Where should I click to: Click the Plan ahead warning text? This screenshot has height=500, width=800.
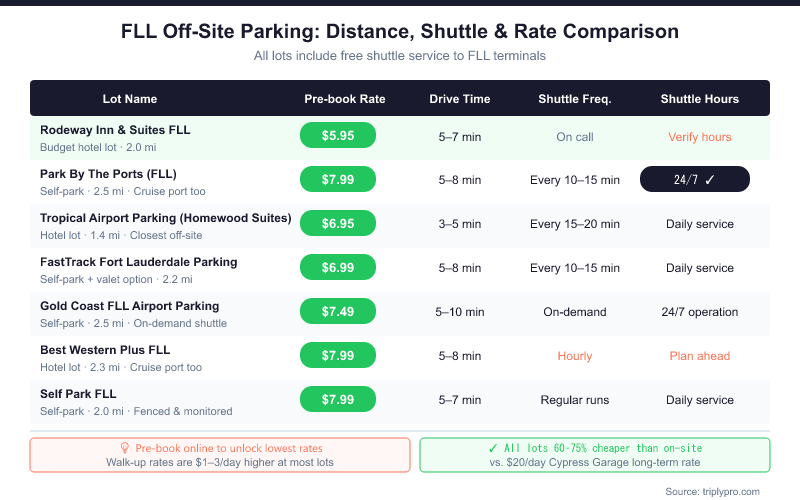tap(700, 356)
